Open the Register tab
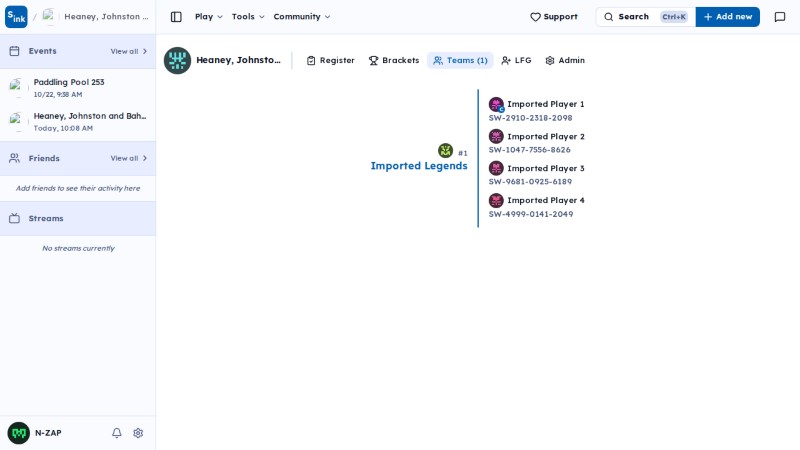Screen dimensions: 800x450 (x=331, y=60)
